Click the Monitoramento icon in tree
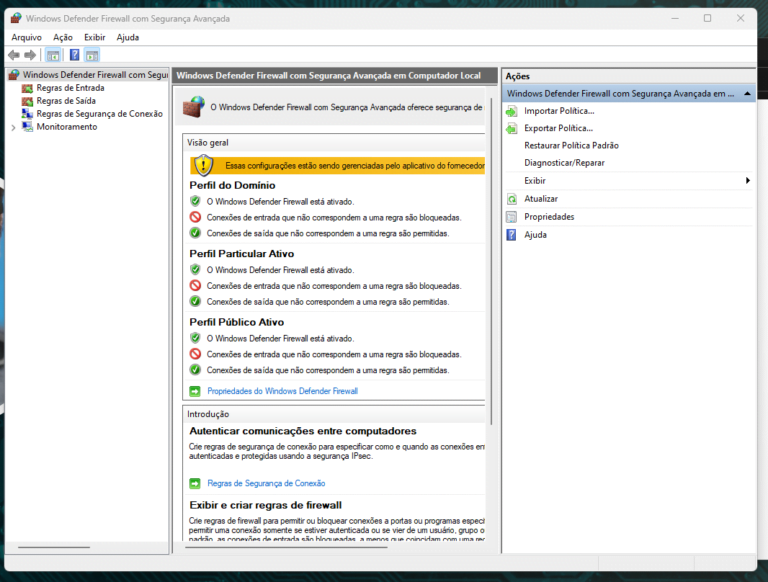The width and height of the screenshot is (768, 582). point(27,127)
